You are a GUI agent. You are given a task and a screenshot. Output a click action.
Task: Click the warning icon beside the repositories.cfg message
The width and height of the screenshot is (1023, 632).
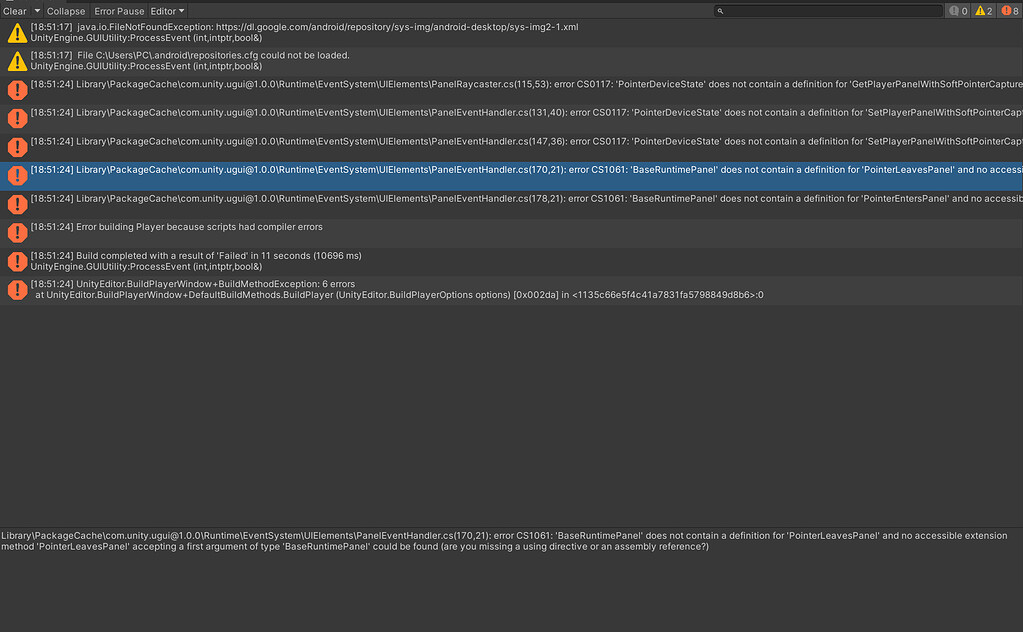click(15, 61)
